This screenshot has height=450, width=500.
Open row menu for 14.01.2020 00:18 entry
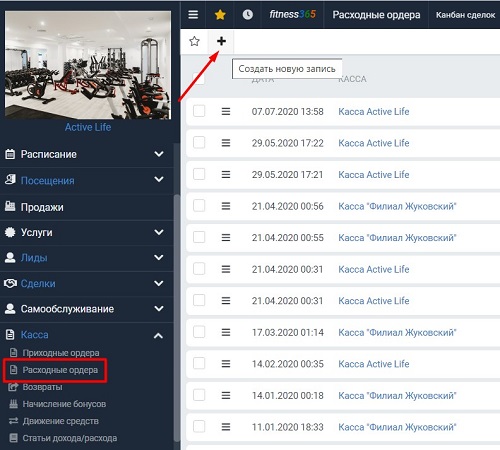226,395
